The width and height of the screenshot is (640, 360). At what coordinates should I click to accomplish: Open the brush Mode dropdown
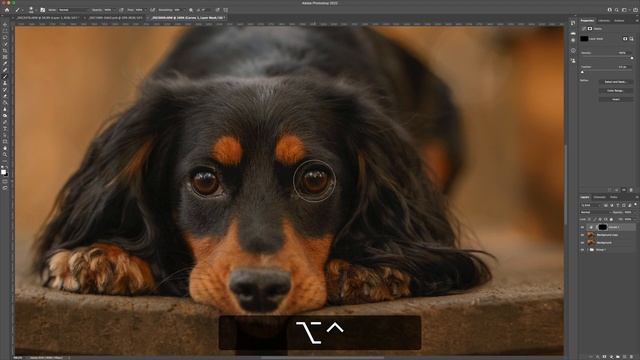(x=73, y=10)
